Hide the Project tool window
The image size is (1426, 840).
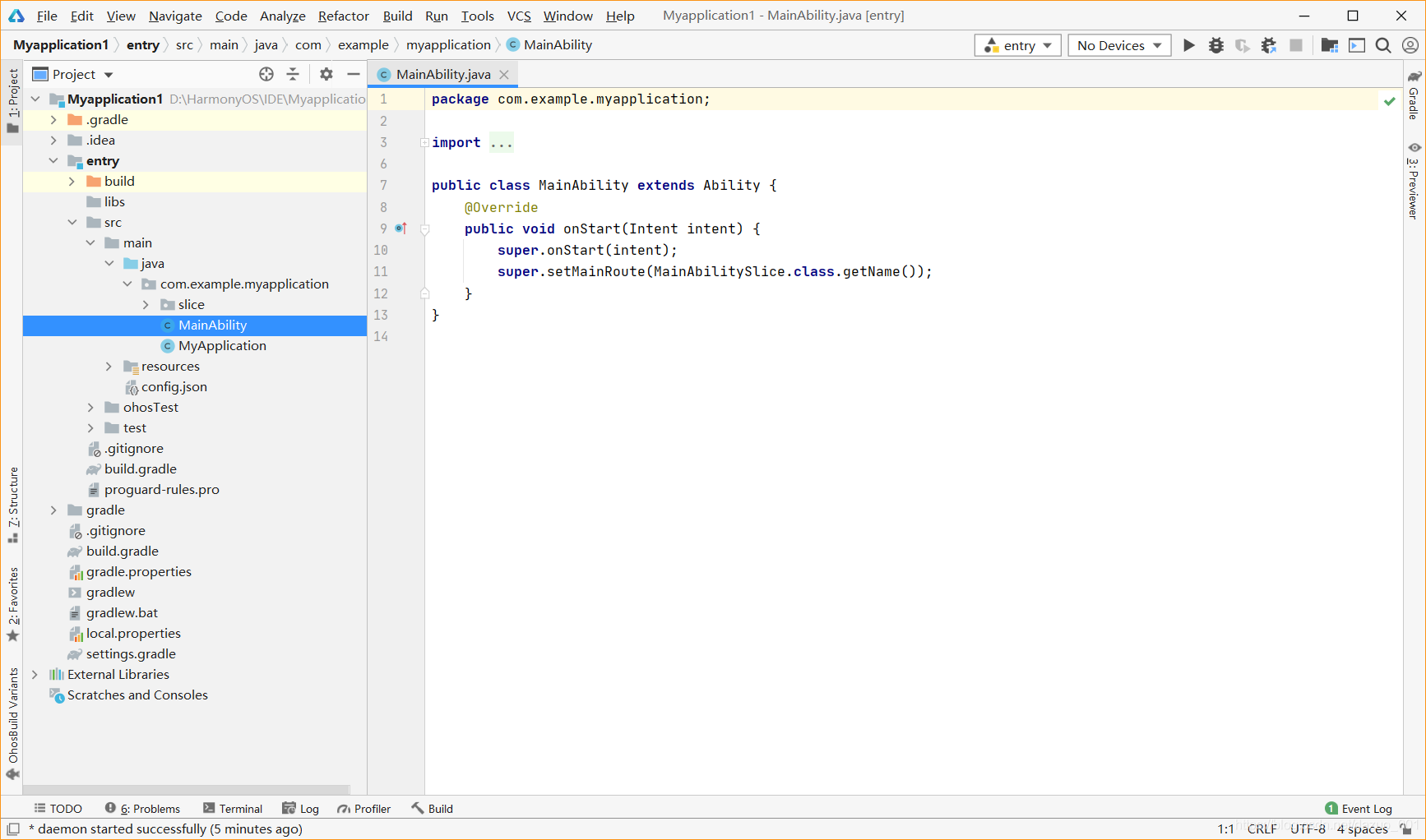pos(354,74)
